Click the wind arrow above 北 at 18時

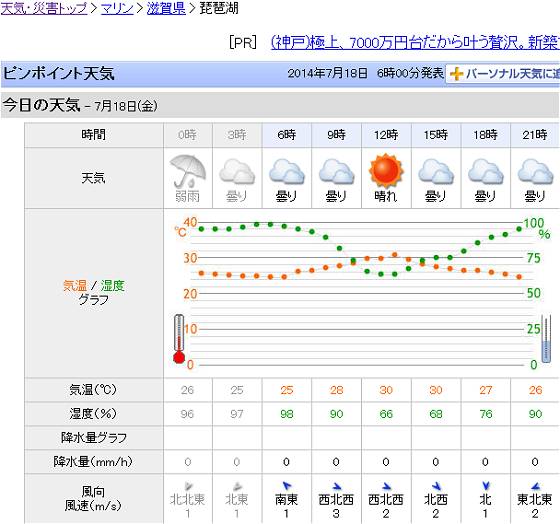pos(485,485)
